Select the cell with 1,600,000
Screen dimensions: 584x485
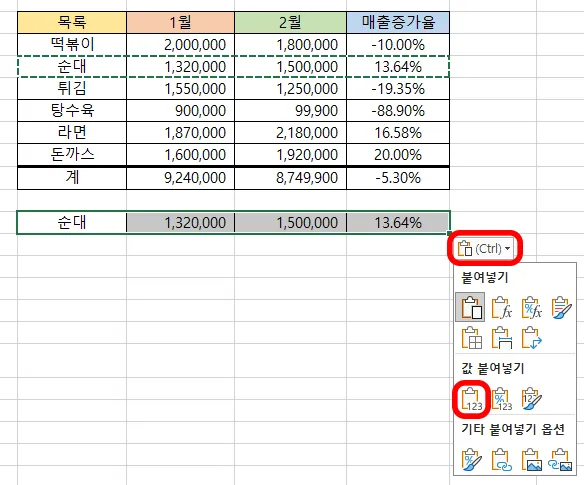180,155
